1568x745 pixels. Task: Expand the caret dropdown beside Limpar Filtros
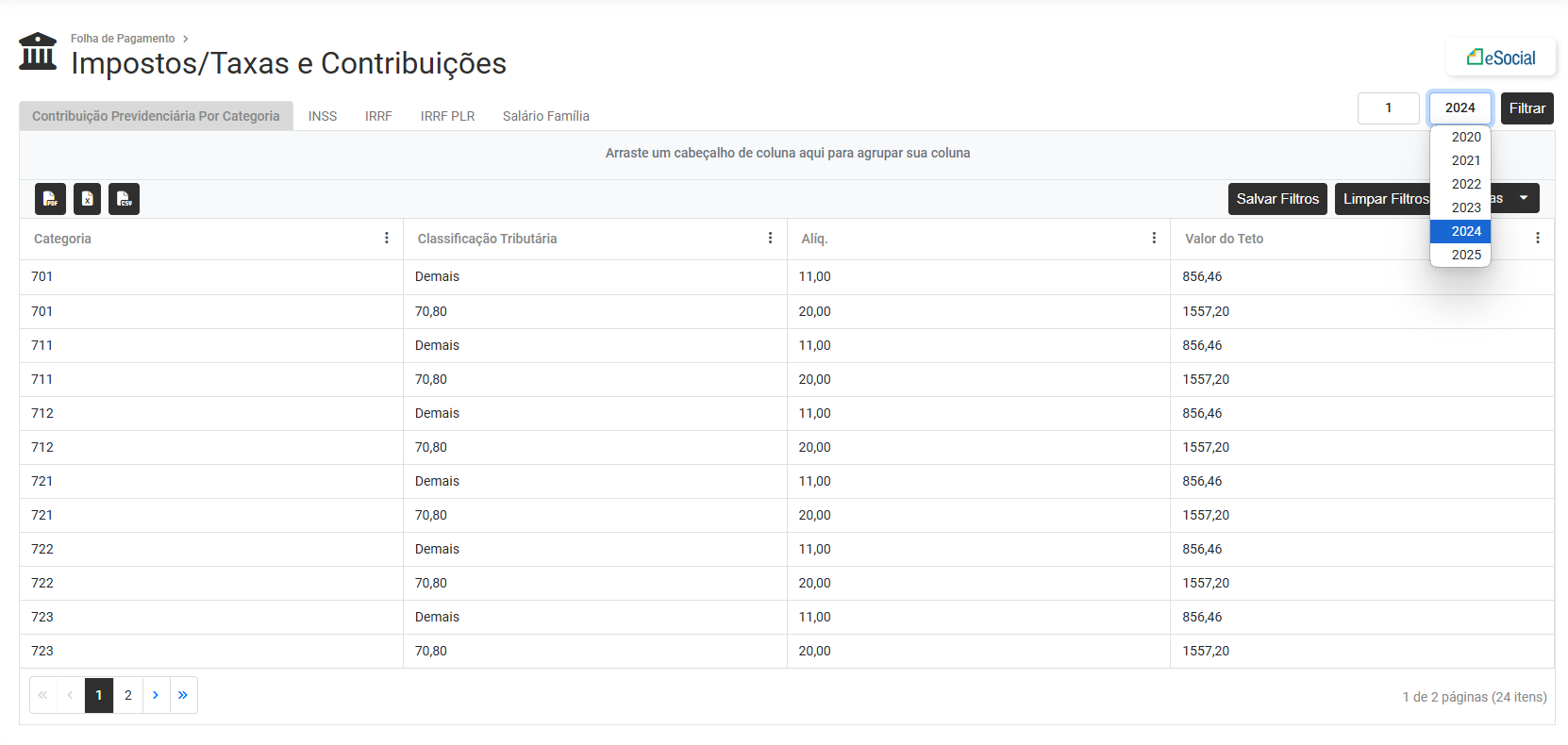pos(1523,199)
